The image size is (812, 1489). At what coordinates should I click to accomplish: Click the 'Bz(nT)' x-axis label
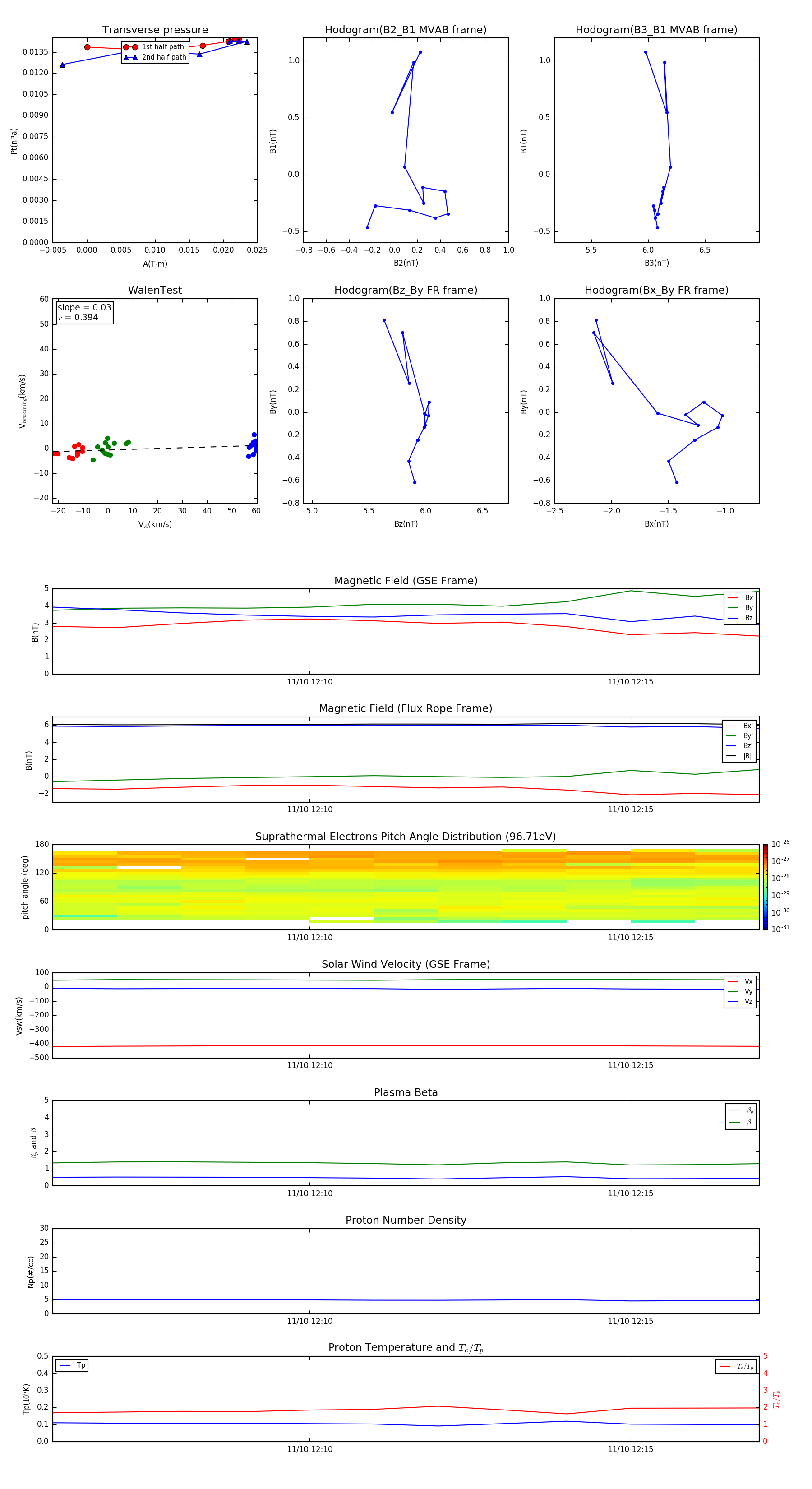[406, 524]
